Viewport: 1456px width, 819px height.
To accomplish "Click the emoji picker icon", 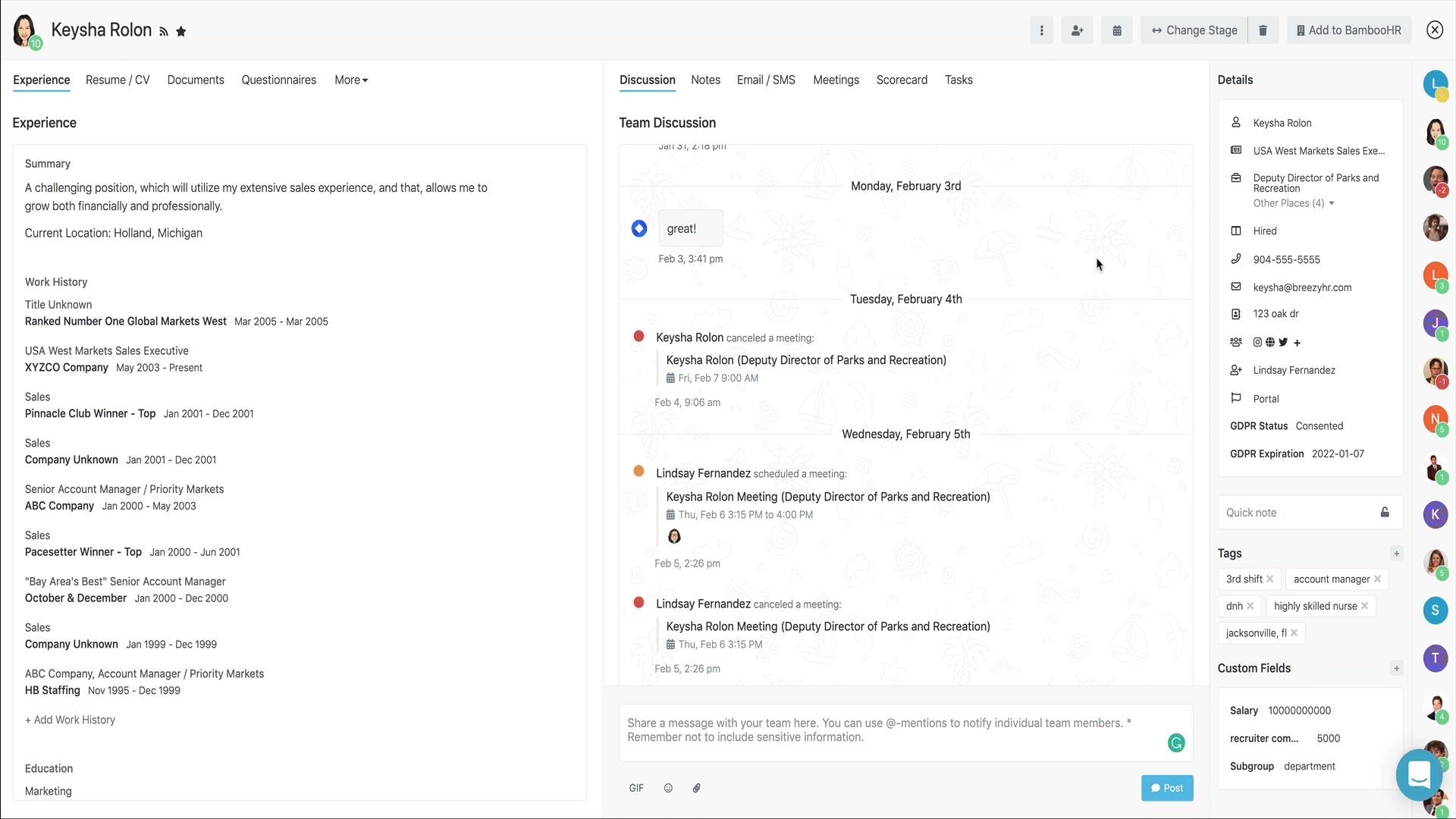I will tap(668, 788).
